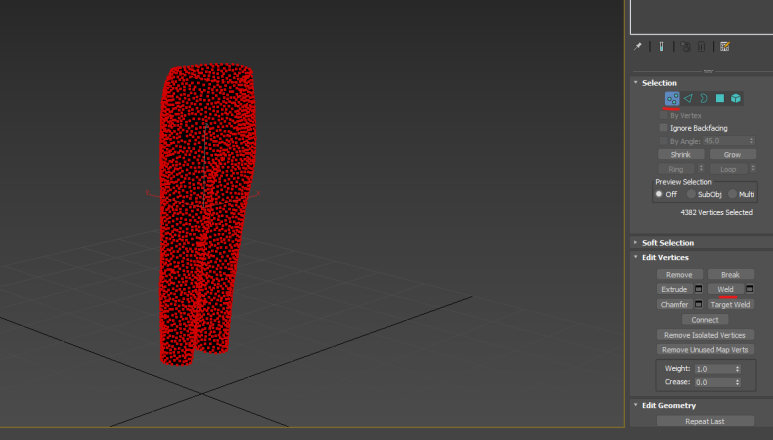Click the Ring button
The height and width of the screenshot is (440, 773).
(x=676, y=169)
